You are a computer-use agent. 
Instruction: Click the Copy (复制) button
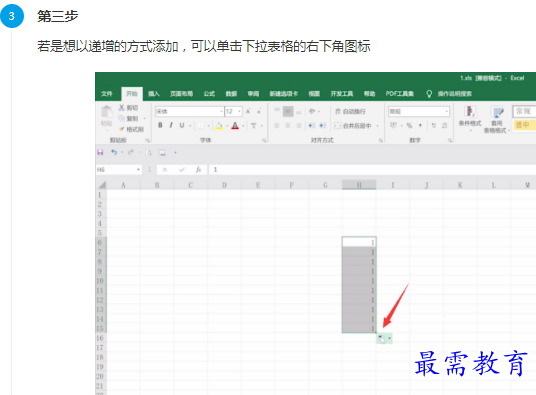point(128,118)
